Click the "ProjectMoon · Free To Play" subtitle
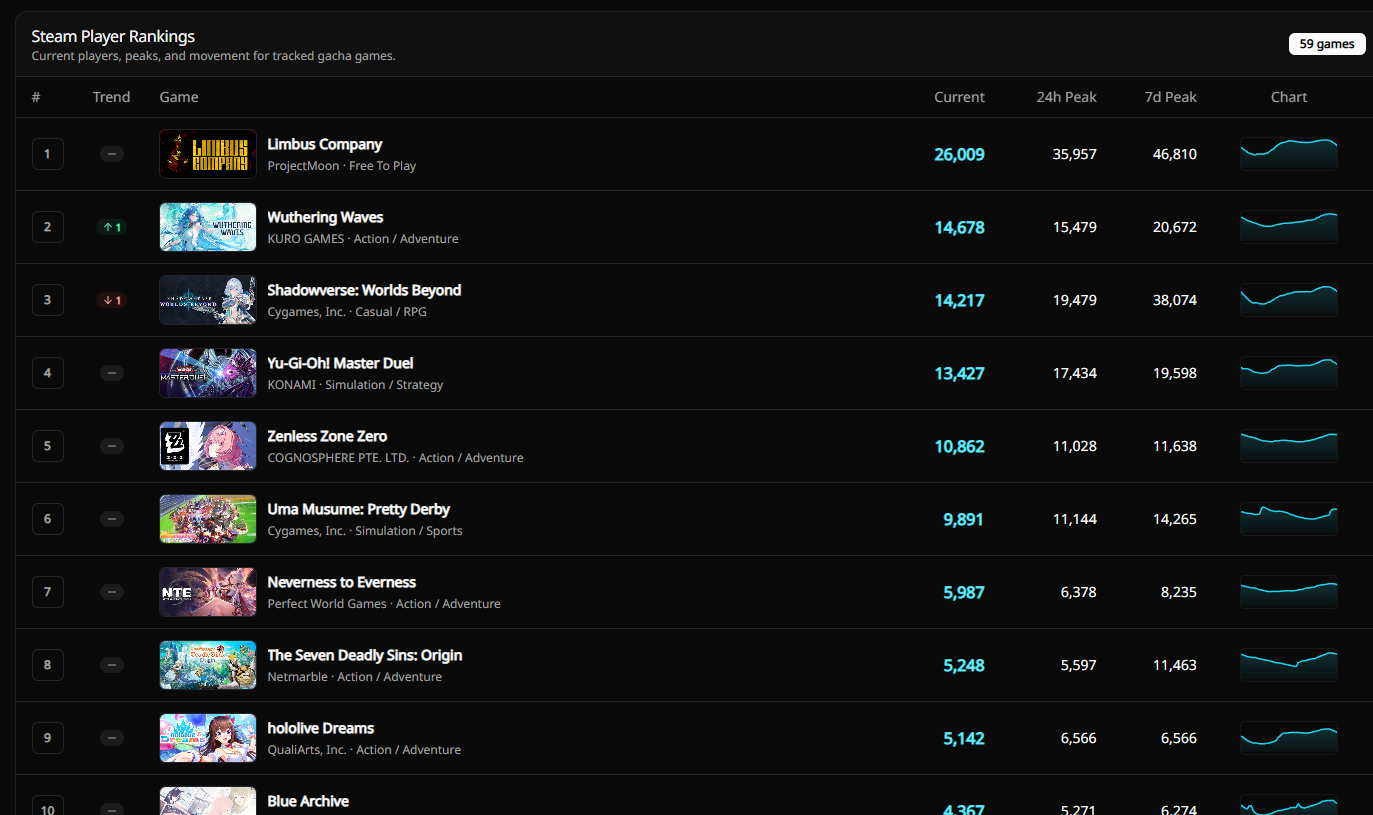The image size is (1373, 815). (x=342, y=166)
